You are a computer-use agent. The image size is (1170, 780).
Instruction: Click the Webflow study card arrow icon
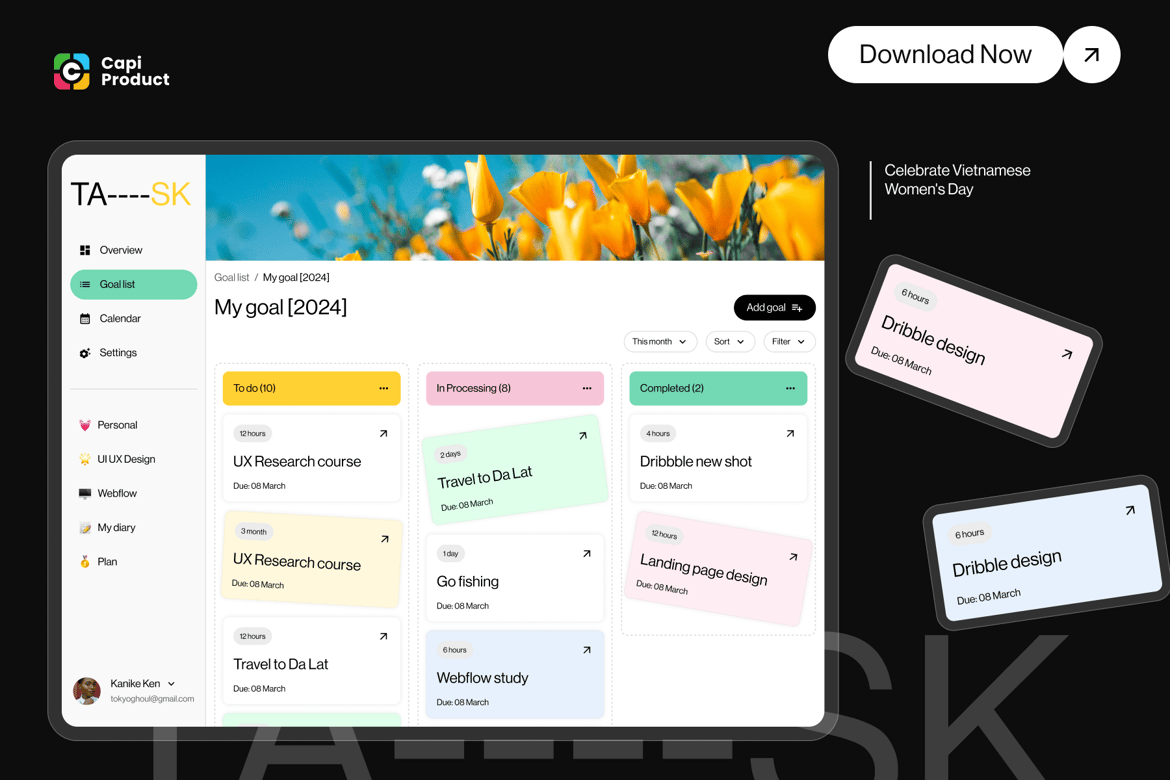coord(587,650)
